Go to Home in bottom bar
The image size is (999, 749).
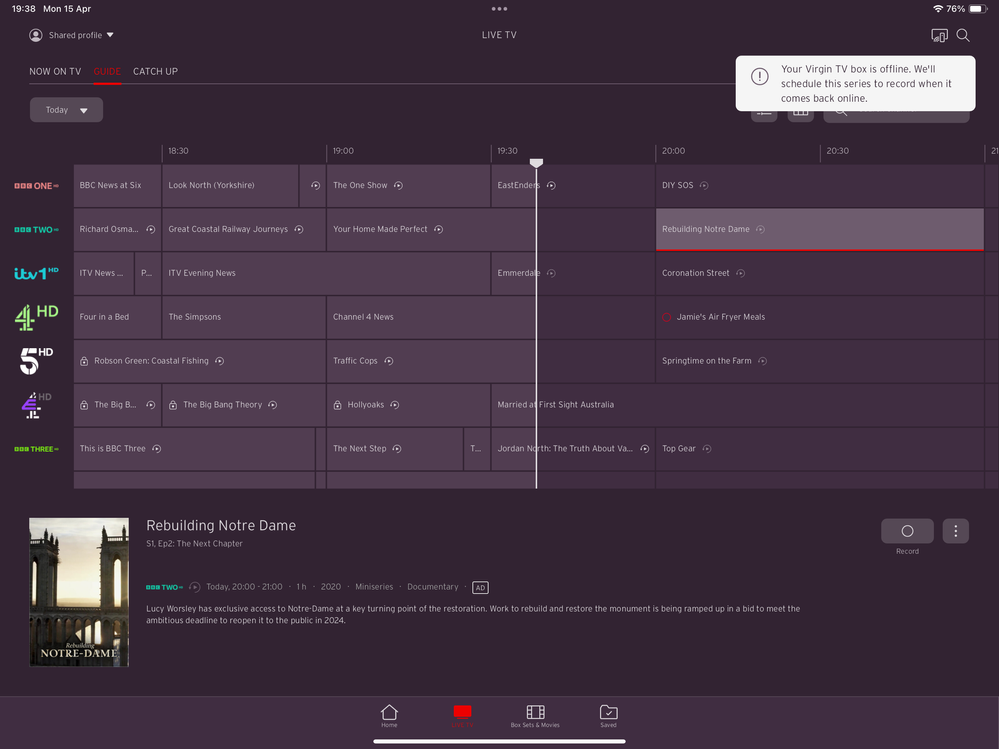click(x=389, y=716)
